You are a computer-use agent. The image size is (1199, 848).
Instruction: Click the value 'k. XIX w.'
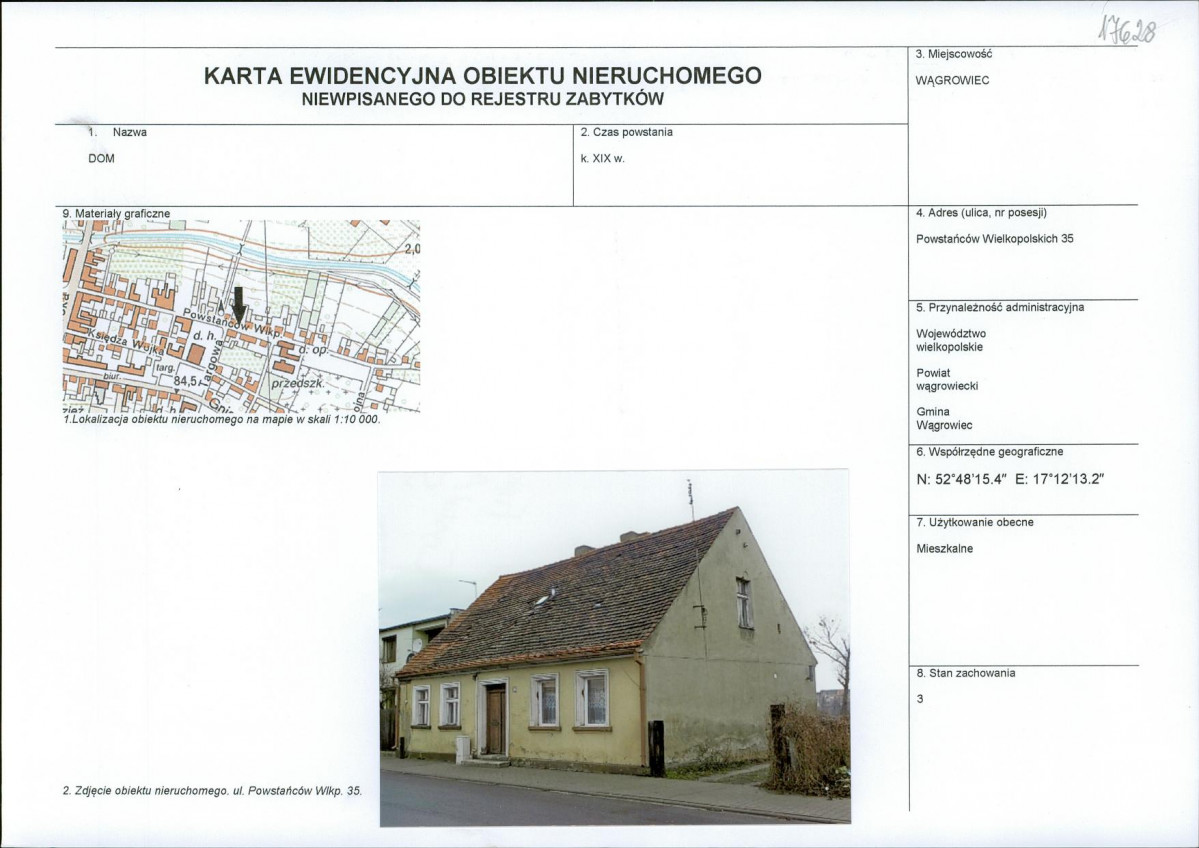point(603,159)
